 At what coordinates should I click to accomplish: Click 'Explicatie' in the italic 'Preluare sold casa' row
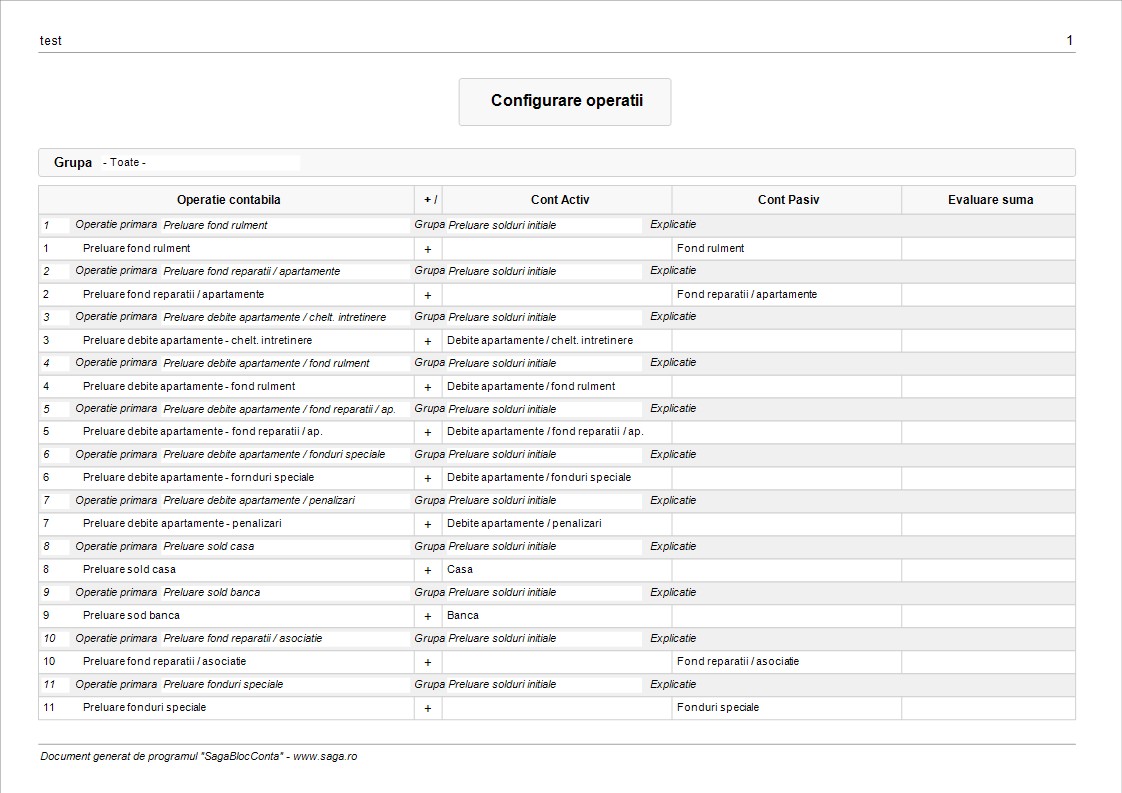tap(673, 546)
